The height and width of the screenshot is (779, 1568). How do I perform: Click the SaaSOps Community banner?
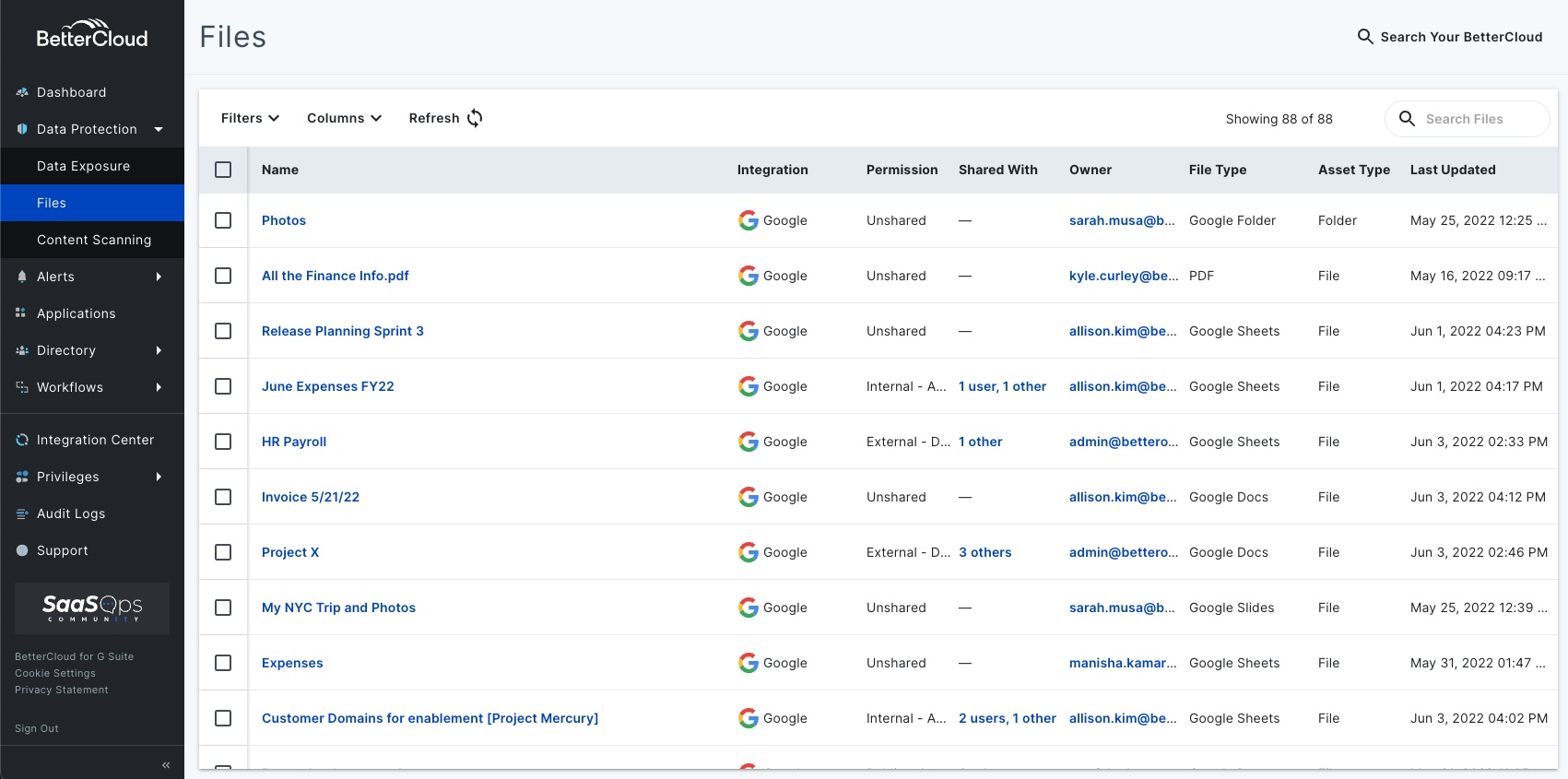(92, 608)
